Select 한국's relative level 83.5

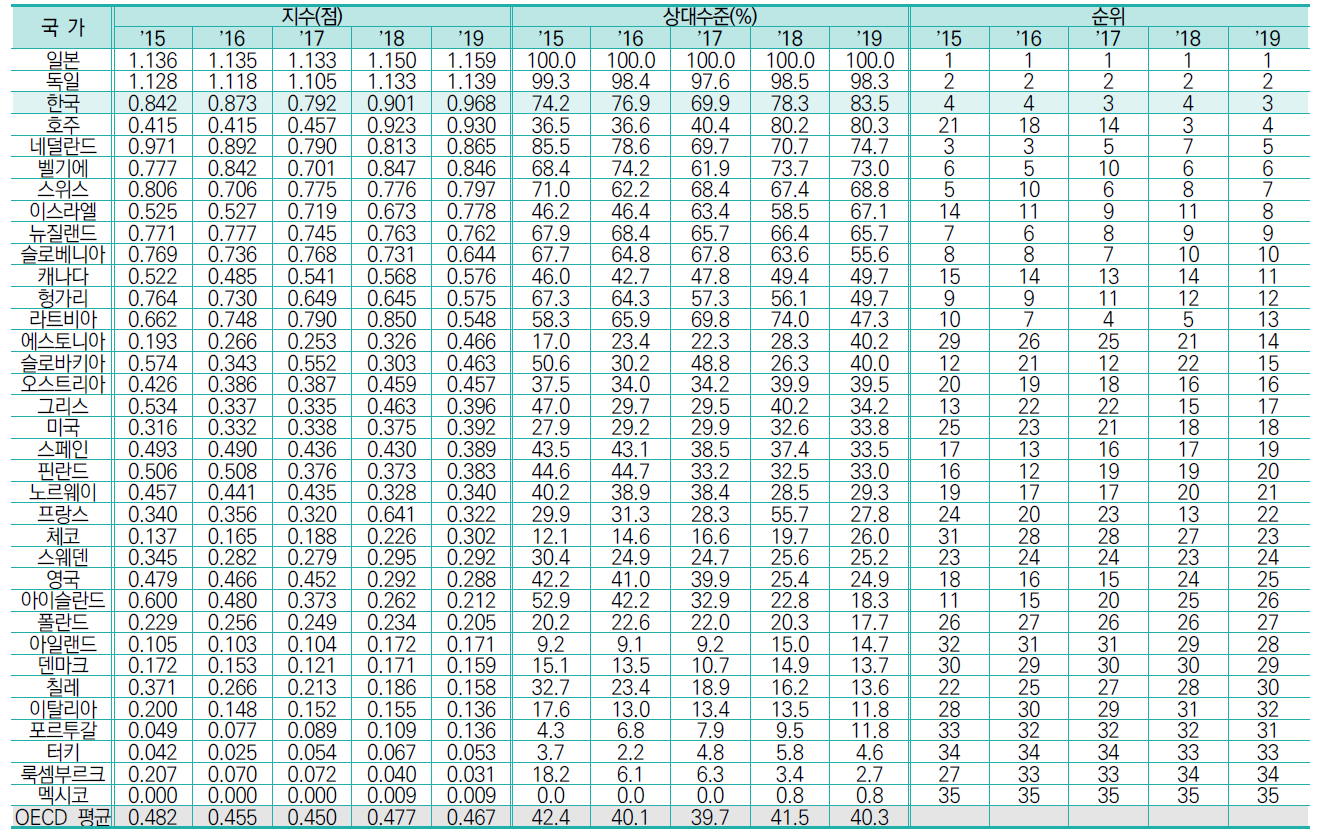click(x=868, y=102)
